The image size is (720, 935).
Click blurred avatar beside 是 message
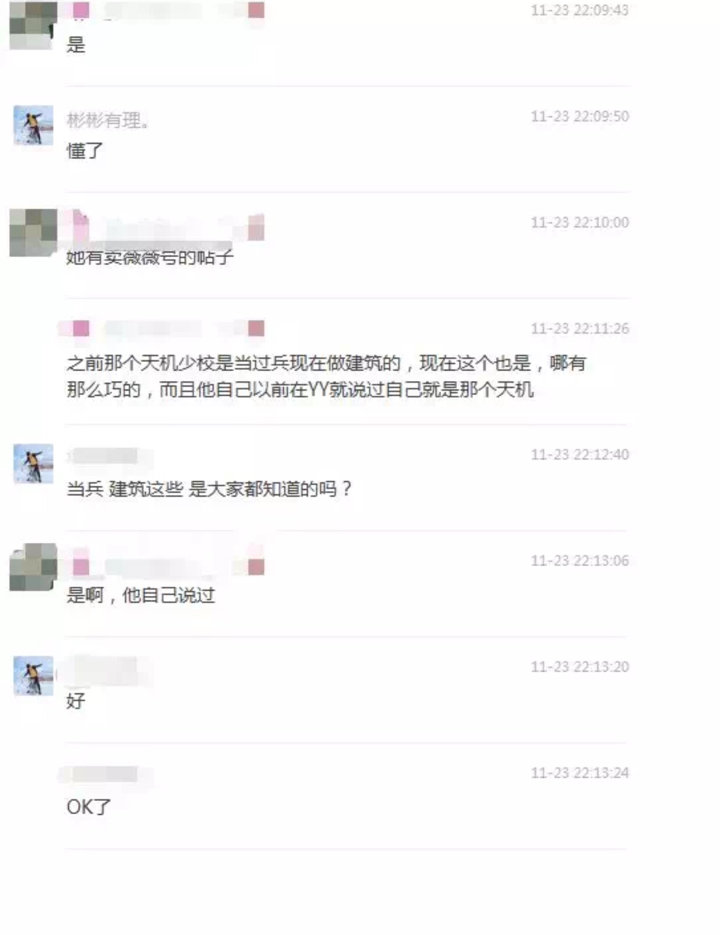pyautogui.click(x=33, y=24)
